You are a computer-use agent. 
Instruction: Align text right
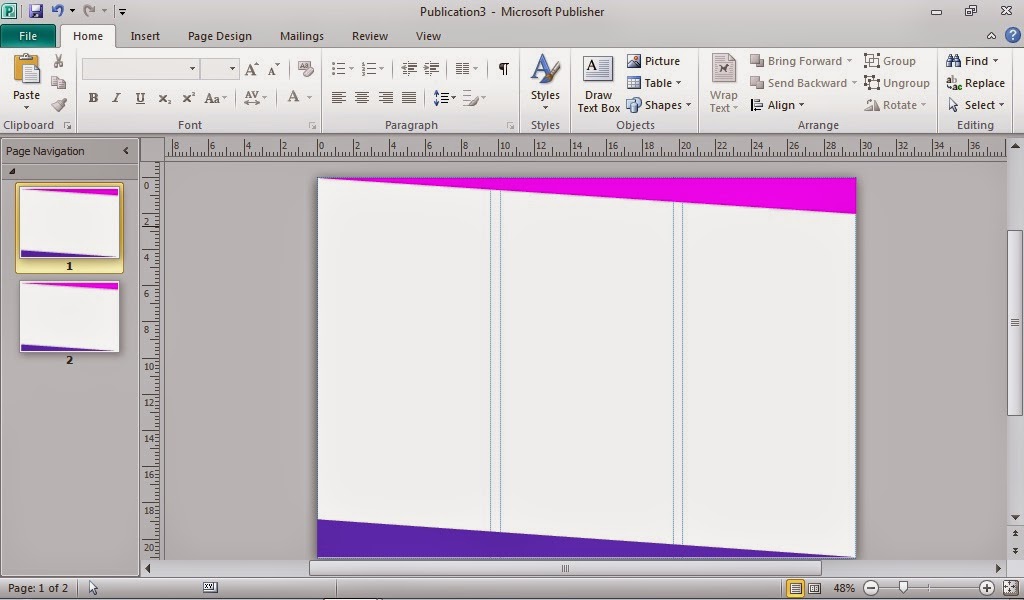click(x=385, y=98)
